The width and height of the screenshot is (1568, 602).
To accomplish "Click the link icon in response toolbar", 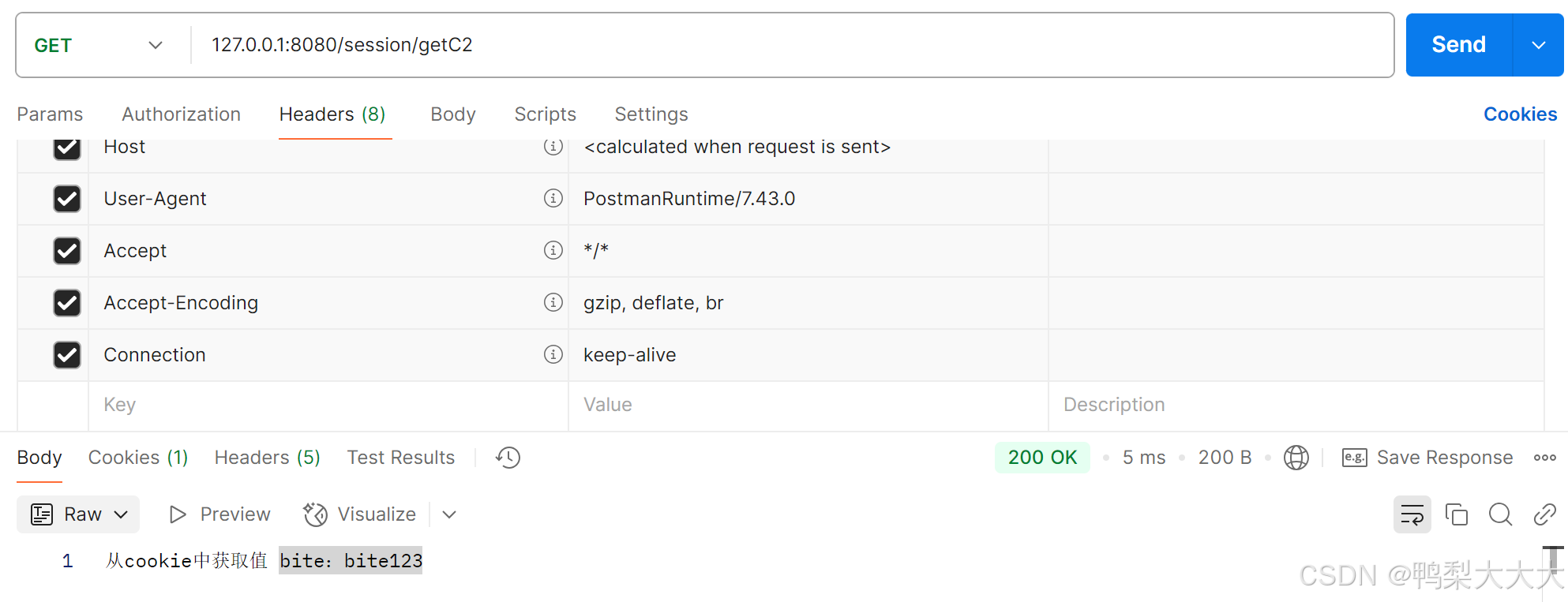I will click(x=1544, y=515).
